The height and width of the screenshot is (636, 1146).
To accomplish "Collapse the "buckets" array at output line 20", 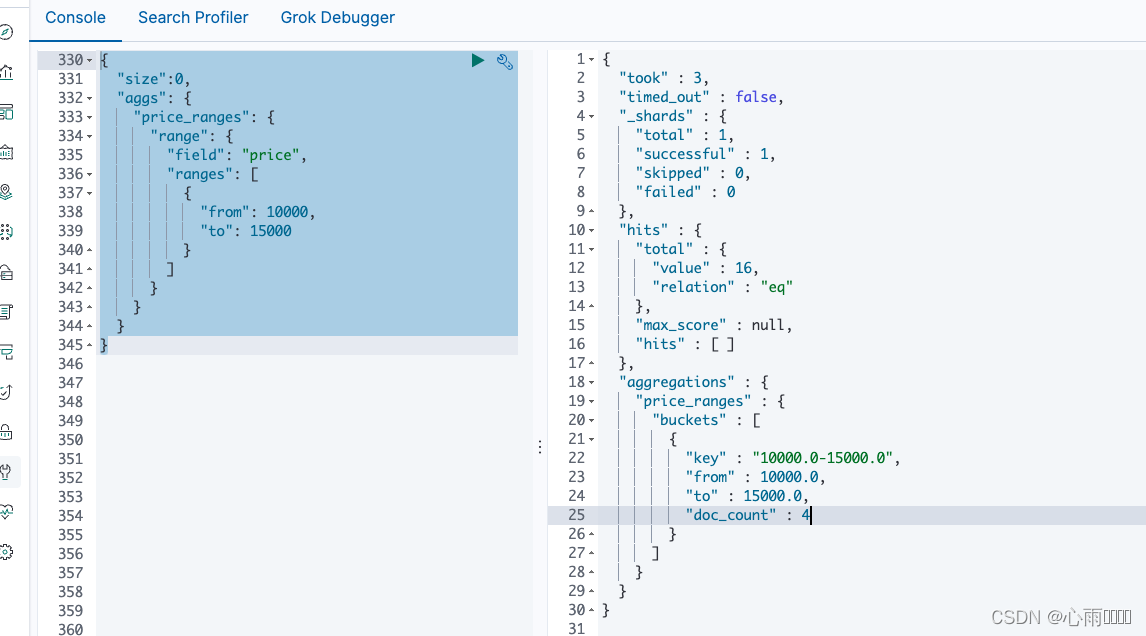I will coord(591,420).
